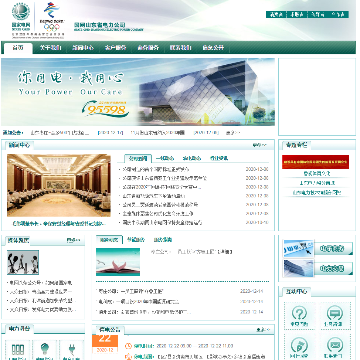Viewport: 360px width, 360px height.
Task: Click the rightmost teal utility button in header
Action: (x=338, y=15)
